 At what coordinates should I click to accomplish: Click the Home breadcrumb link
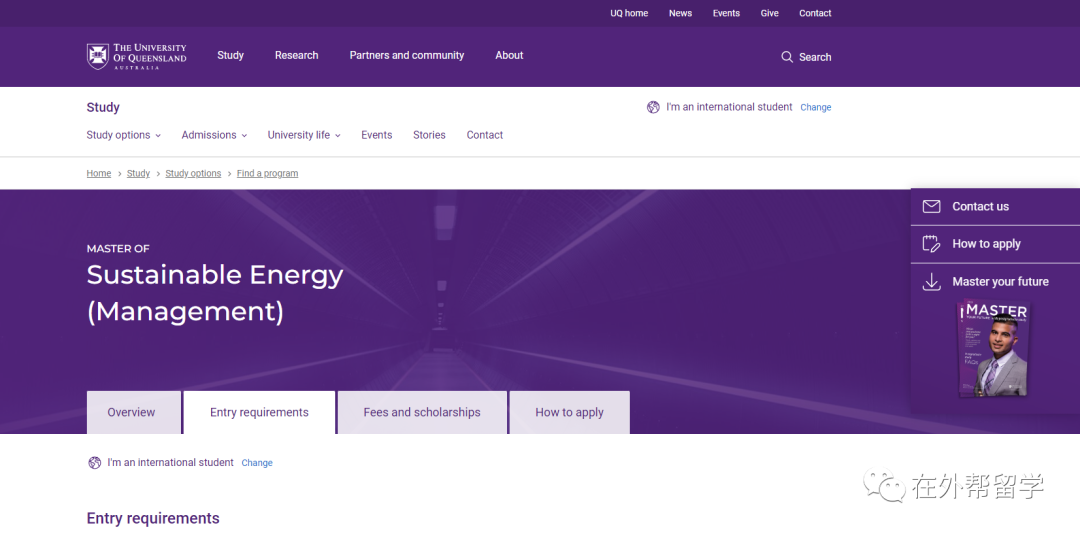point(98,174)
